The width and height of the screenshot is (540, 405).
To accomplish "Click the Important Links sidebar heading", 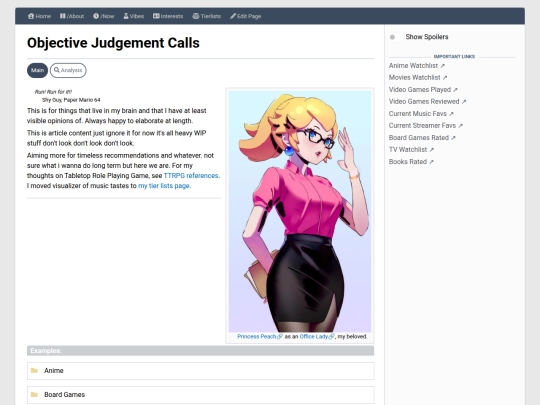I will click(454, 56).
